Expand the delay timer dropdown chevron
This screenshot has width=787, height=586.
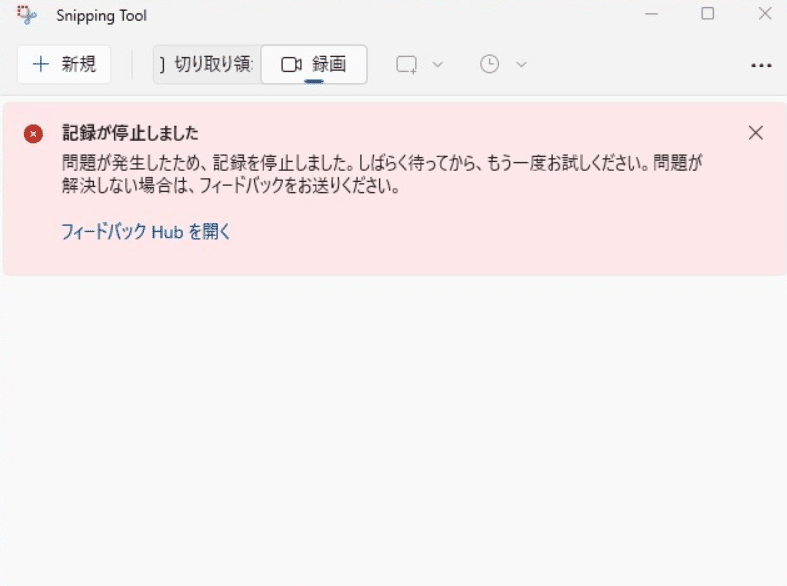pyautogui.click(x=521, y=64)
